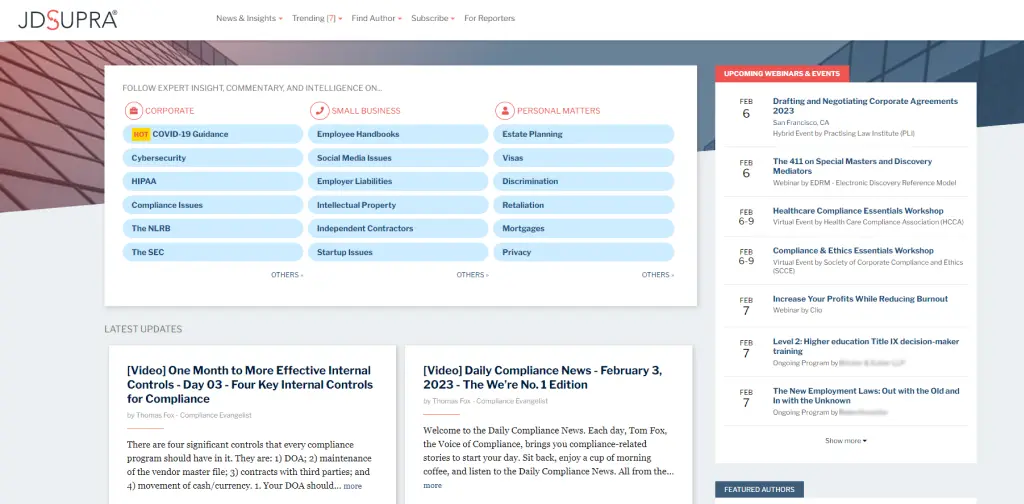Open the Mortgages topic
The width and height of the screenshot is (1024, 504).
pos(584,228)
